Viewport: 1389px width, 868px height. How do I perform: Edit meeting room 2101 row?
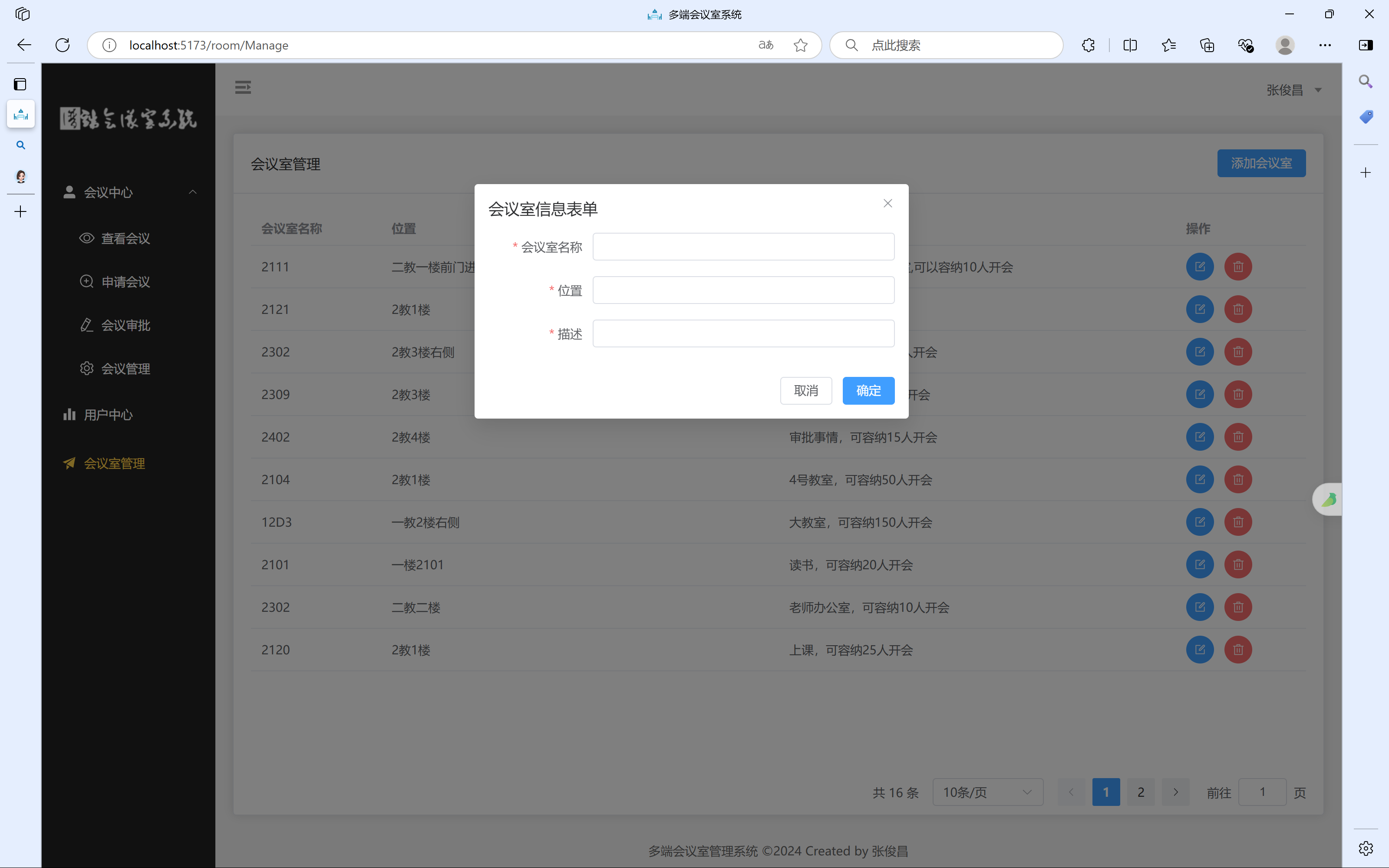pos(1200,565)
